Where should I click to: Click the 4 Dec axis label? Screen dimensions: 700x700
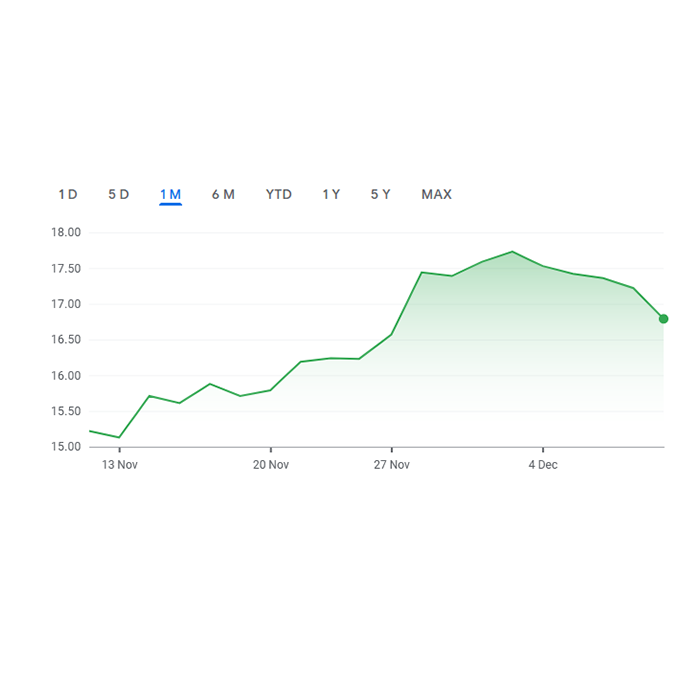point(543,465)
